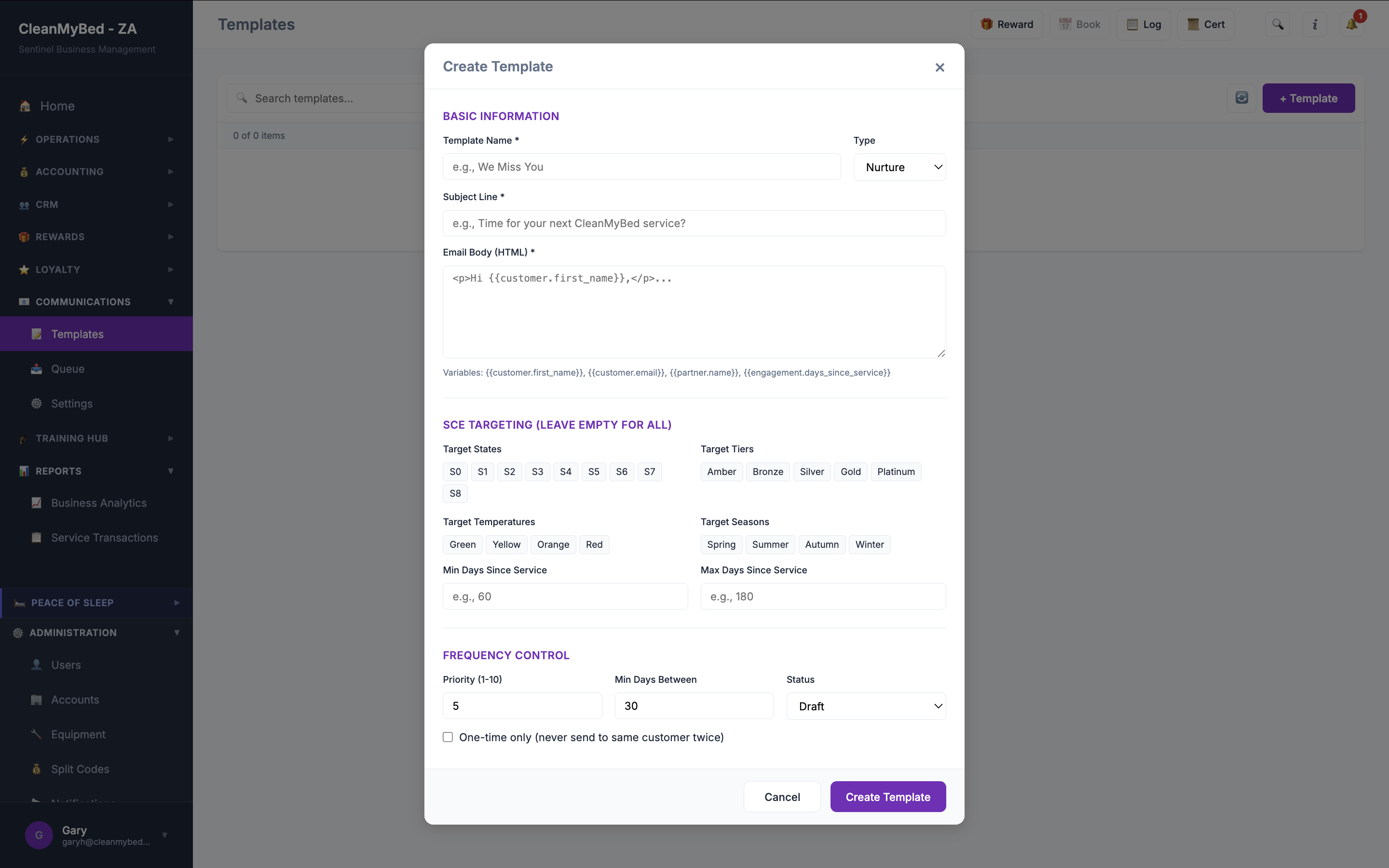Click the notification bell icon

pos(1351,25)
